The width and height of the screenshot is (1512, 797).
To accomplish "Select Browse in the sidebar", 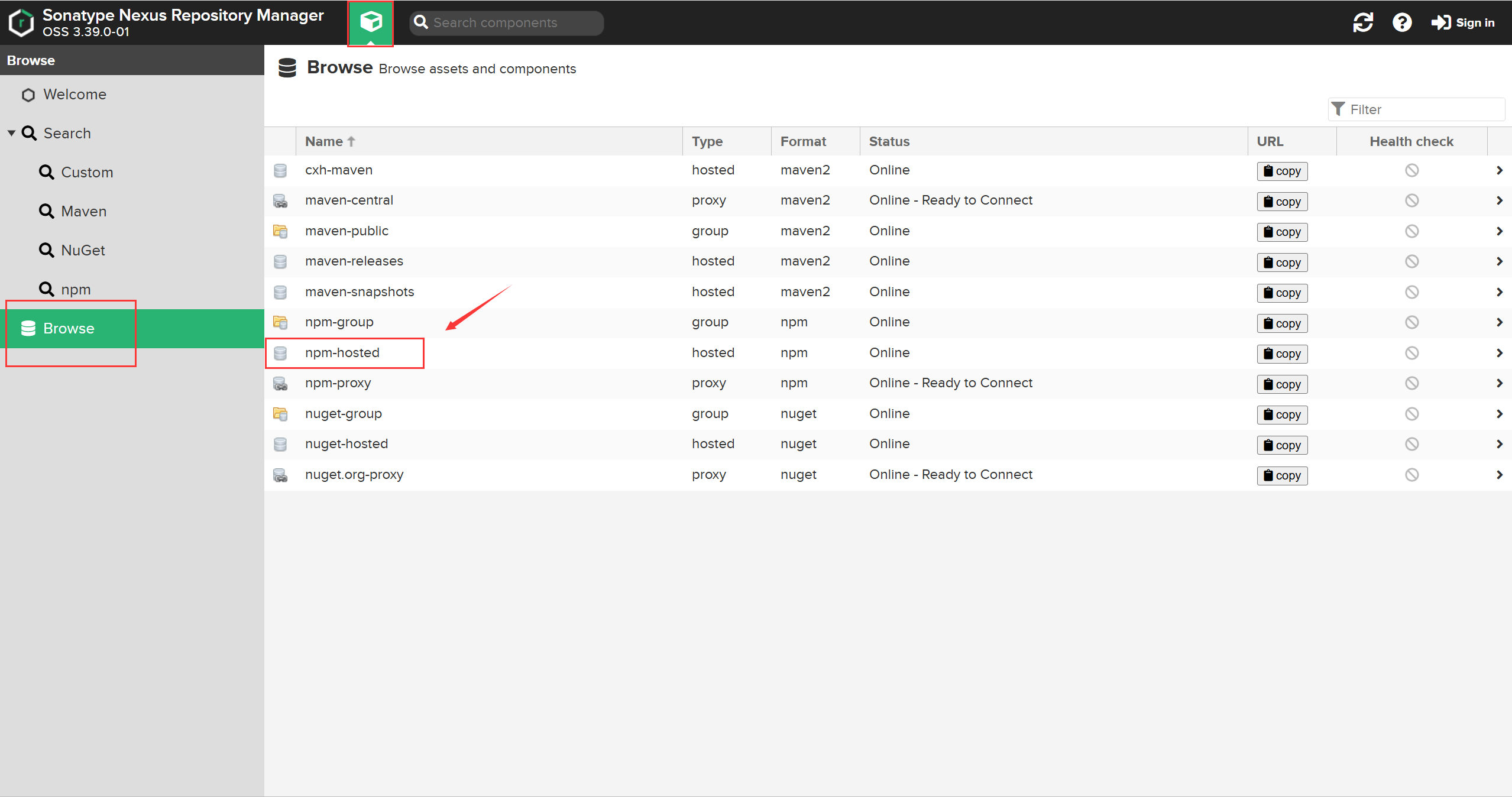I will pos(69,328).
